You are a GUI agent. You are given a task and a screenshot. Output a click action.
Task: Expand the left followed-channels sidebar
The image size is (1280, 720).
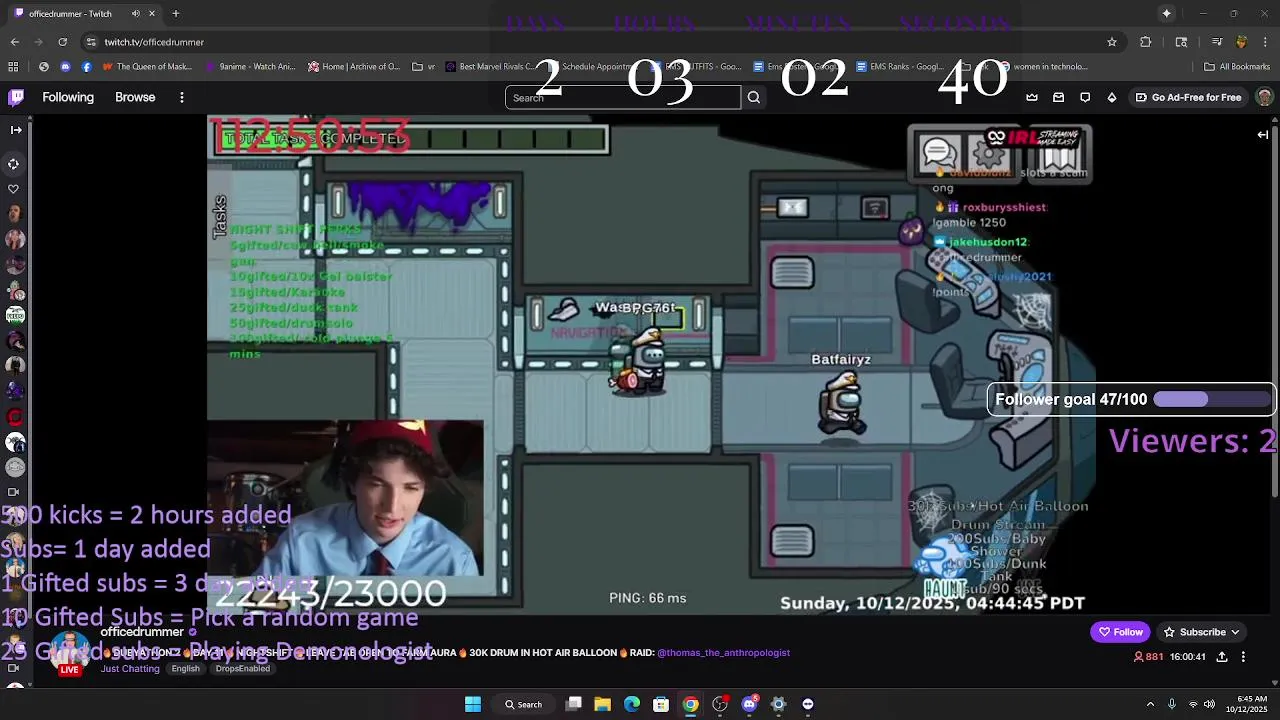[x=15, y=130]
